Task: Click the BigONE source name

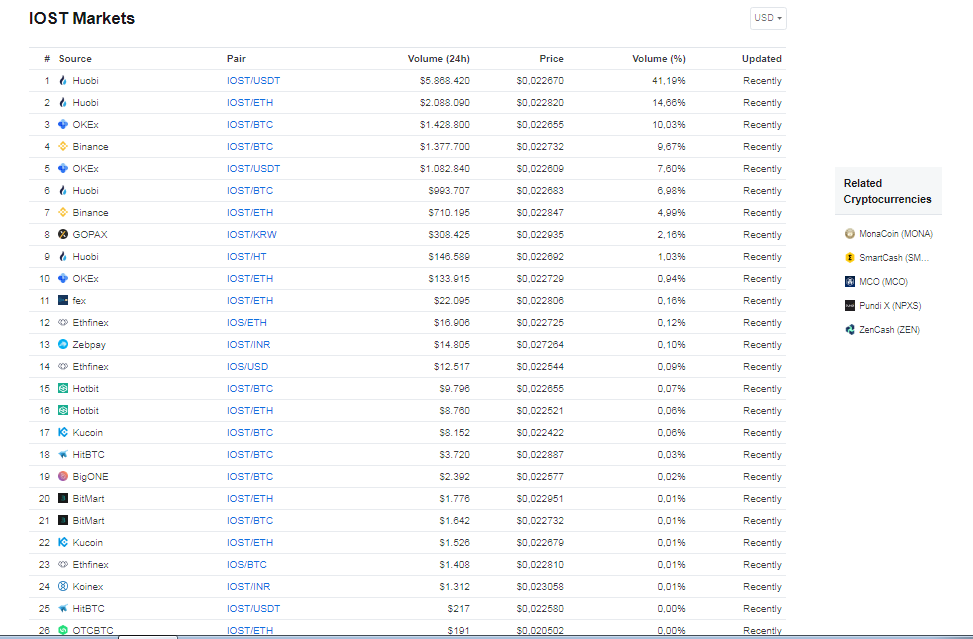Action: click(x=90, y=476)
